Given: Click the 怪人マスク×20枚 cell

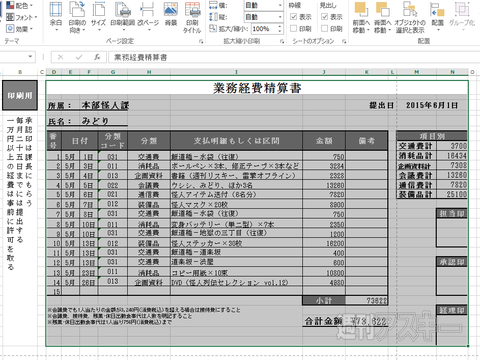Looking at the screenshot, I should [236, 204].
